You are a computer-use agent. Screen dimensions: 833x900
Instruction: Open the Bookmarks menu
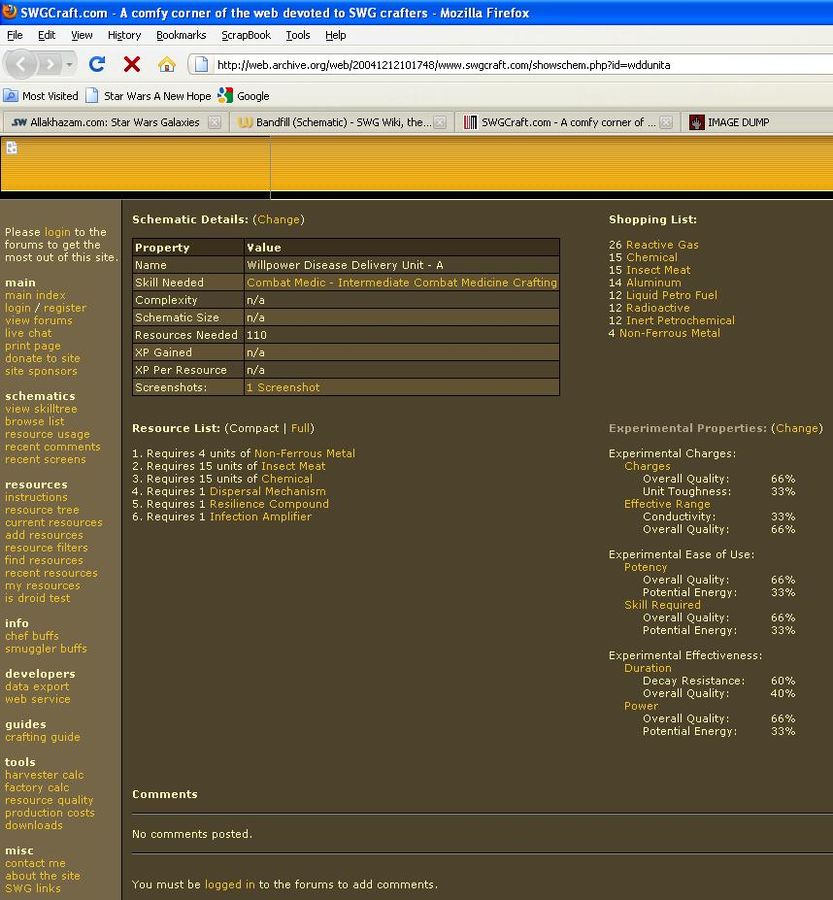[180, 35]
